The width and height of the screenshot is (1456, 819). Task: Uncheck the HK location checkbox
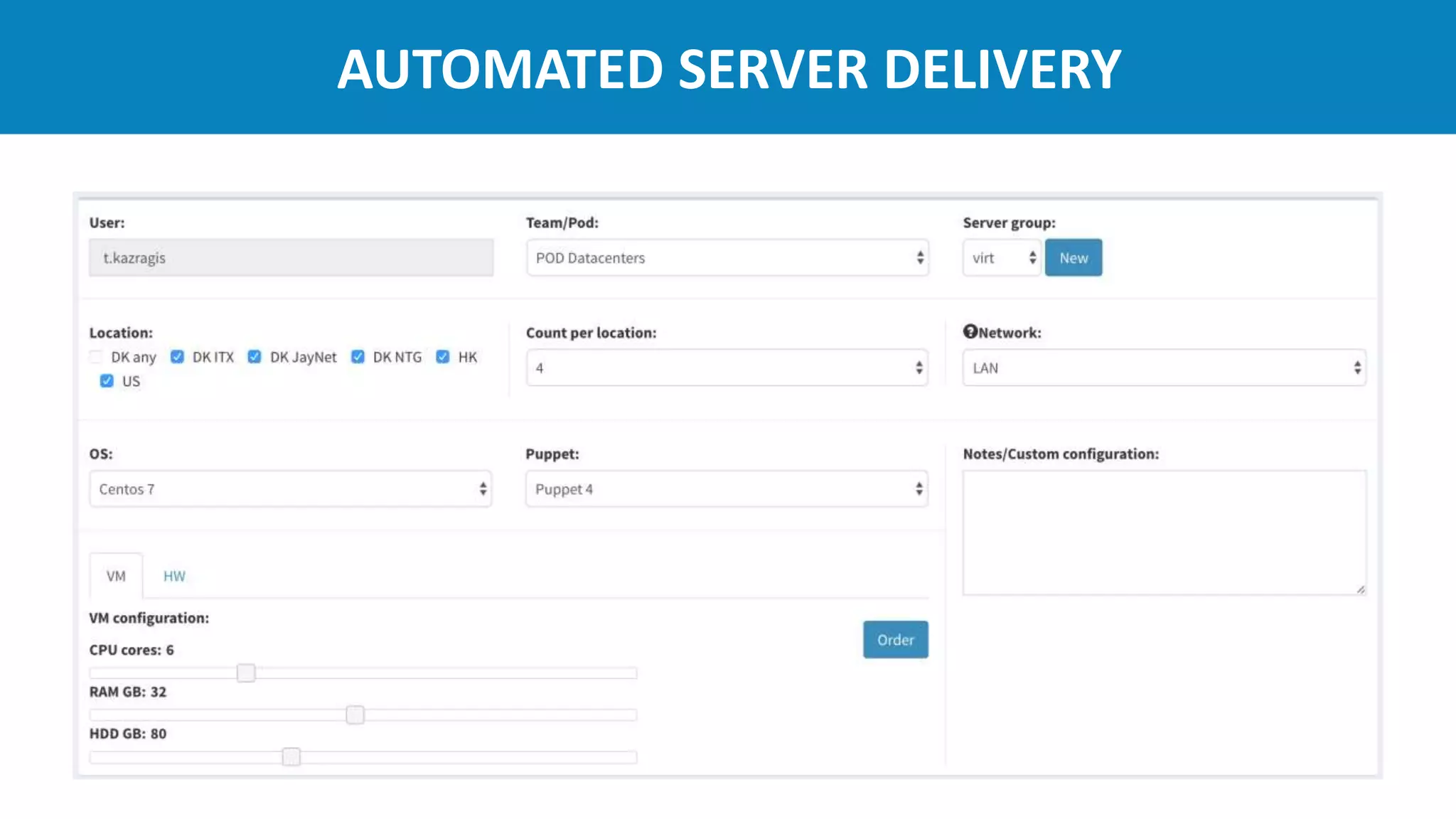(443, 357)
